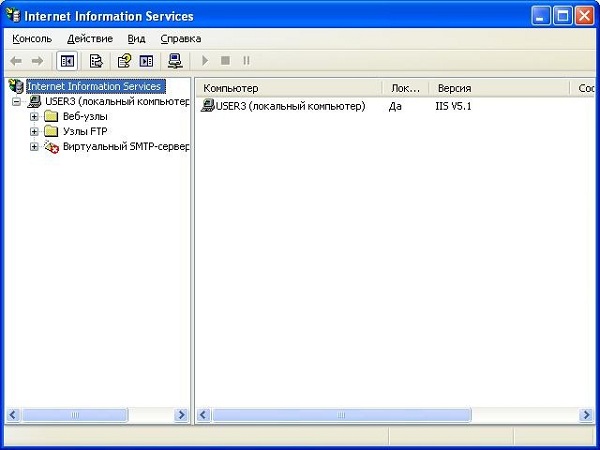Screen dimensions: 600x450
Task: Open the Консоль menu
Action: coord(32,39)
